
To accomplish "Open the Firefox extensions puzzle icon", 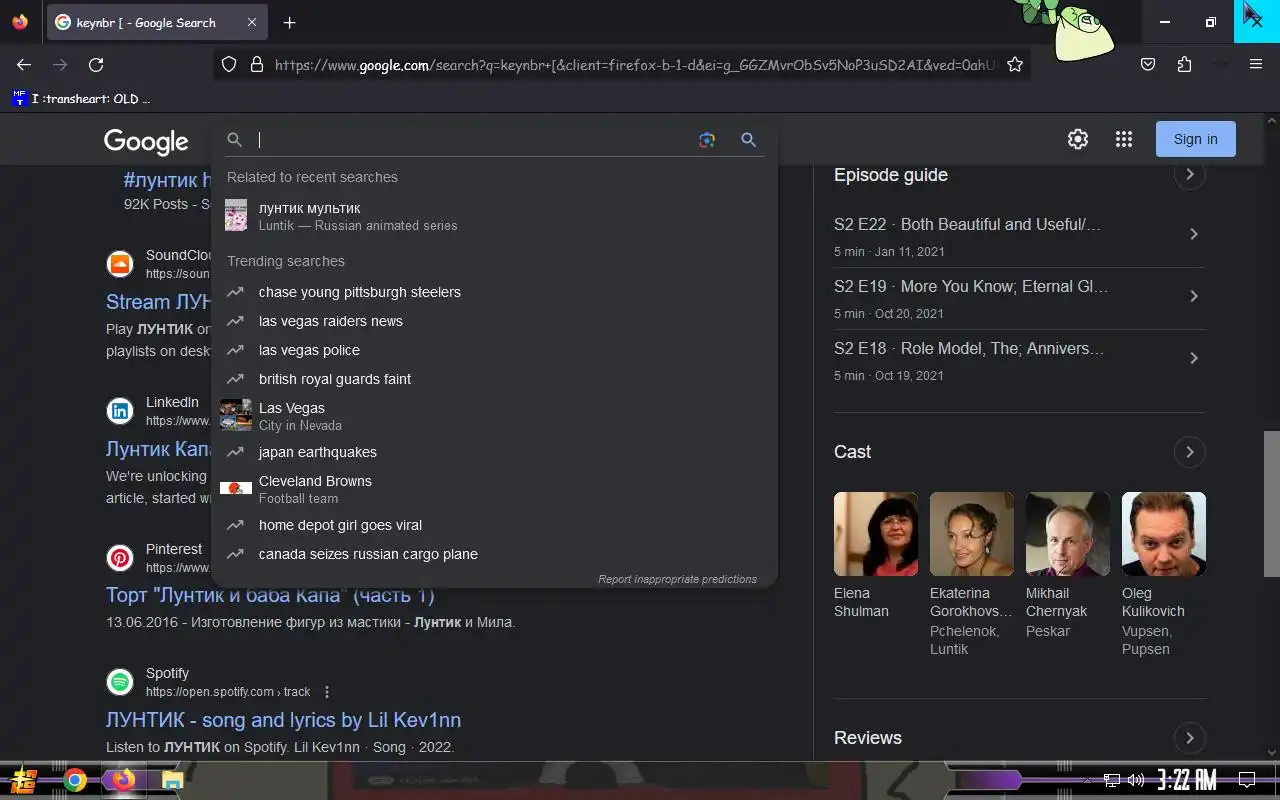I will [x=1184, y=64].
